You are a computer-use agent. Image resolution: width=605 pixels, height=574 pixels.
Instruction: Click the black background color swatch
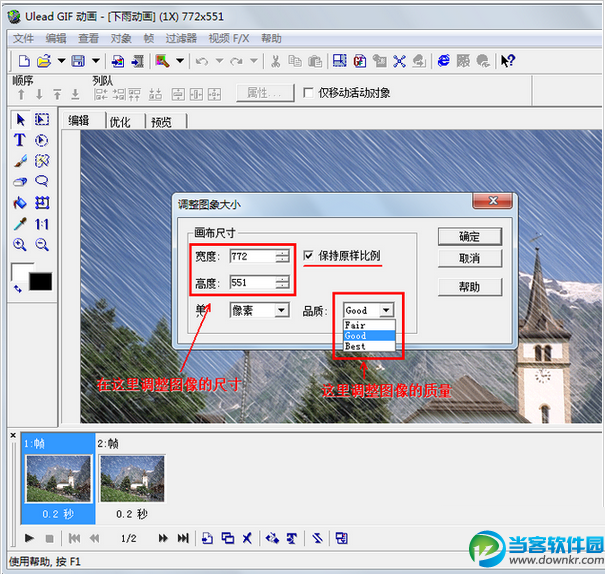tap(41, 282)
